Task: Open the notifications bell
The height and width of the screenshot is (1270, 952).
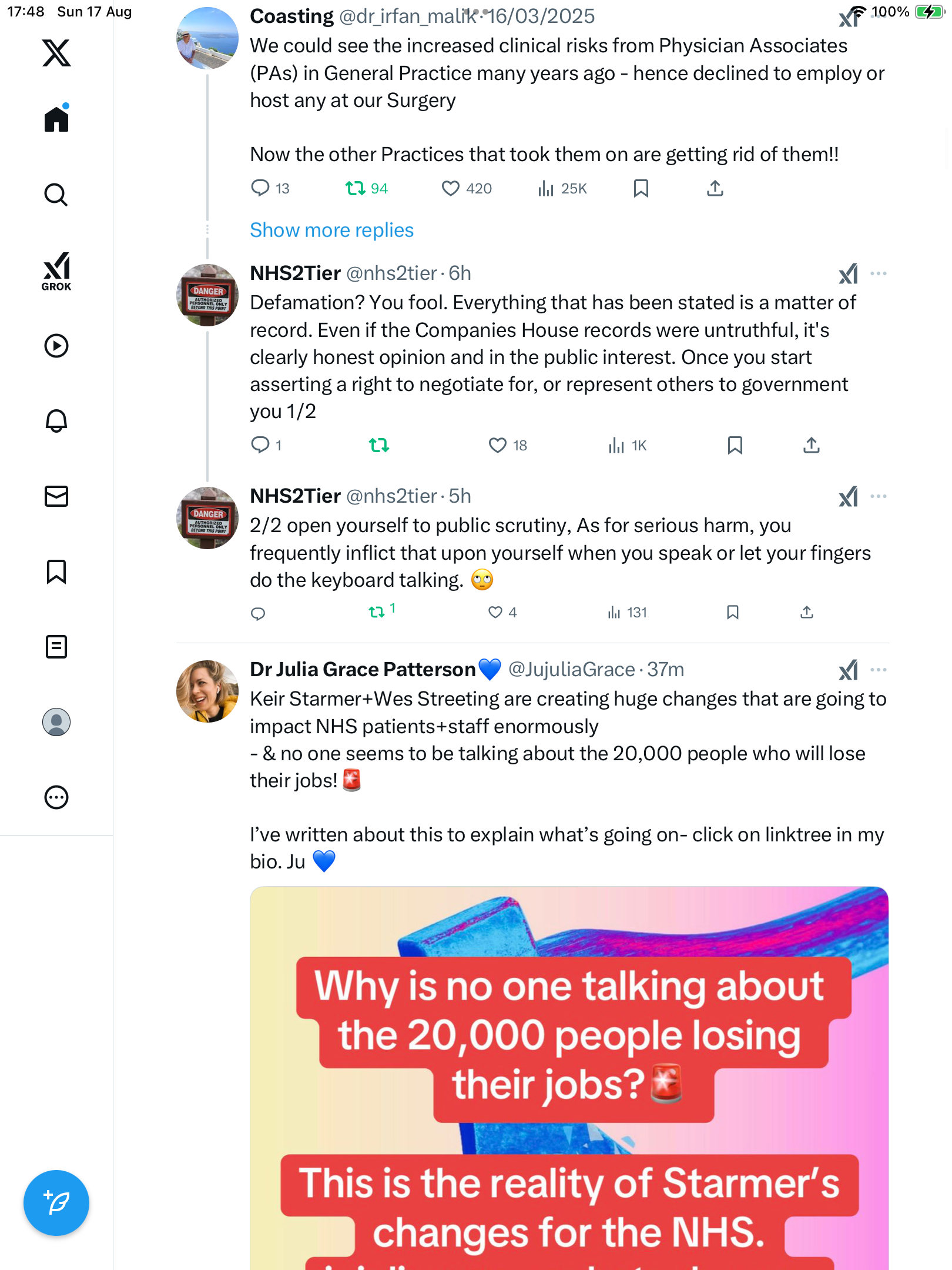Action: pos(56,421)
